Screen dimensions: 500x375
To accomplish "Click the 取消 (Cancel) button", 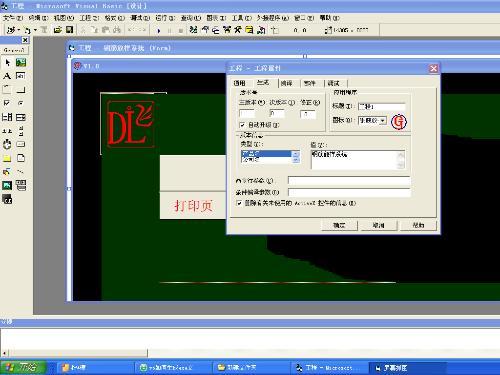I will point(378,225).
